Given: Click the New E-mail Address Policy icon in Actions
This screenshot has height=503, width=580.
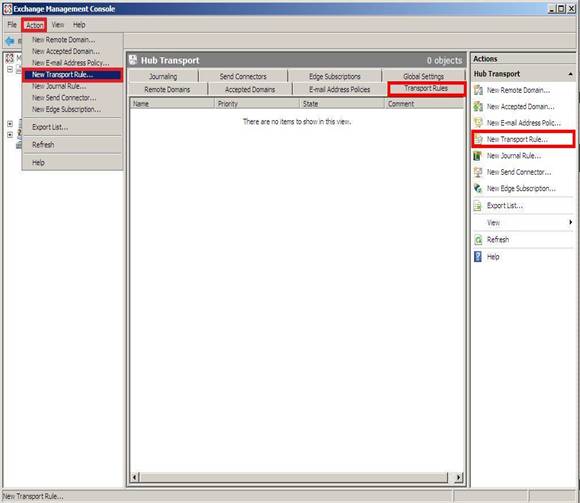Looking at the screenshot, I should pyautogui.click(x=478, y=123).
